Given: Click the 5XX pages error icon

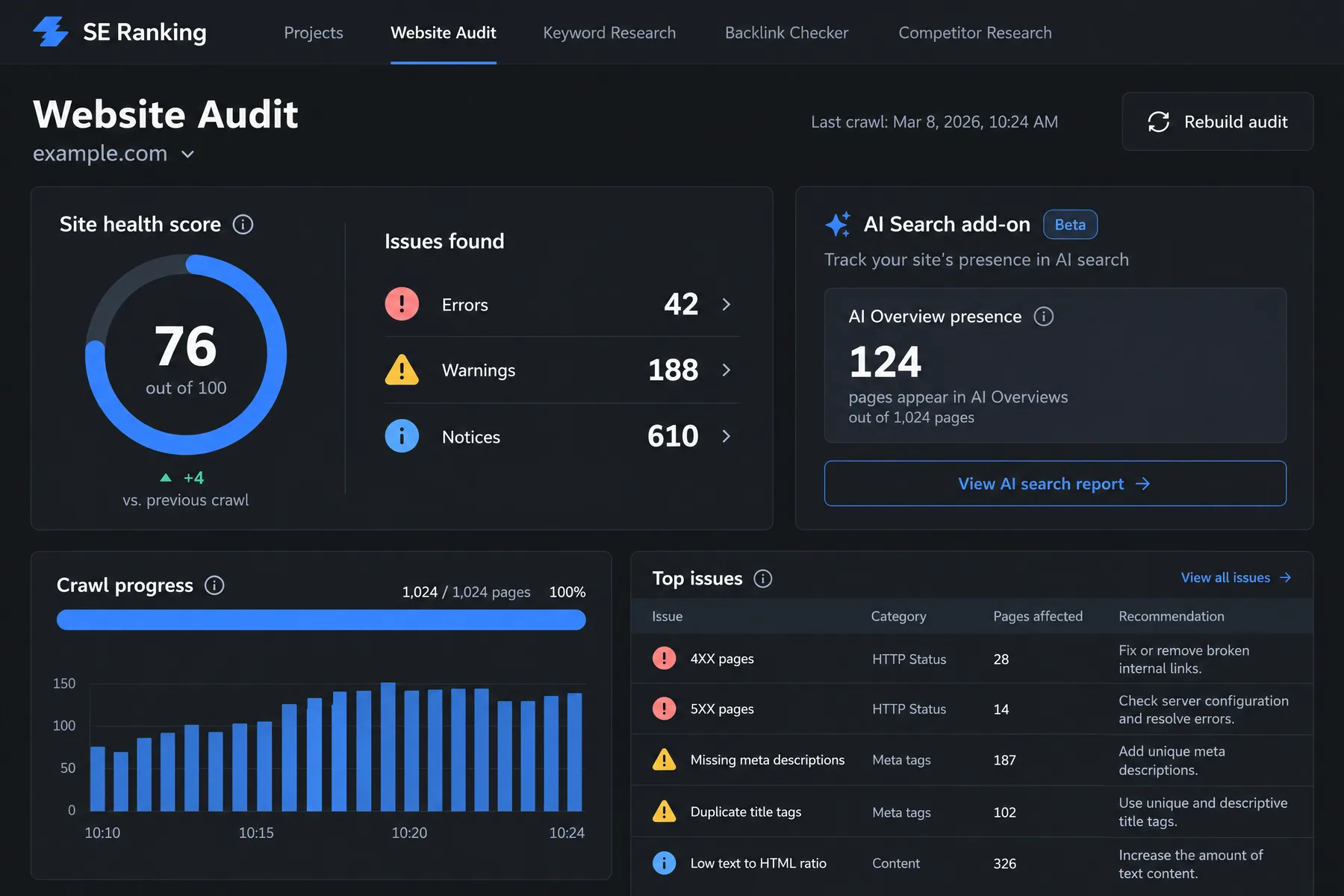Looking at the screenshot, I should coord(664,709).
